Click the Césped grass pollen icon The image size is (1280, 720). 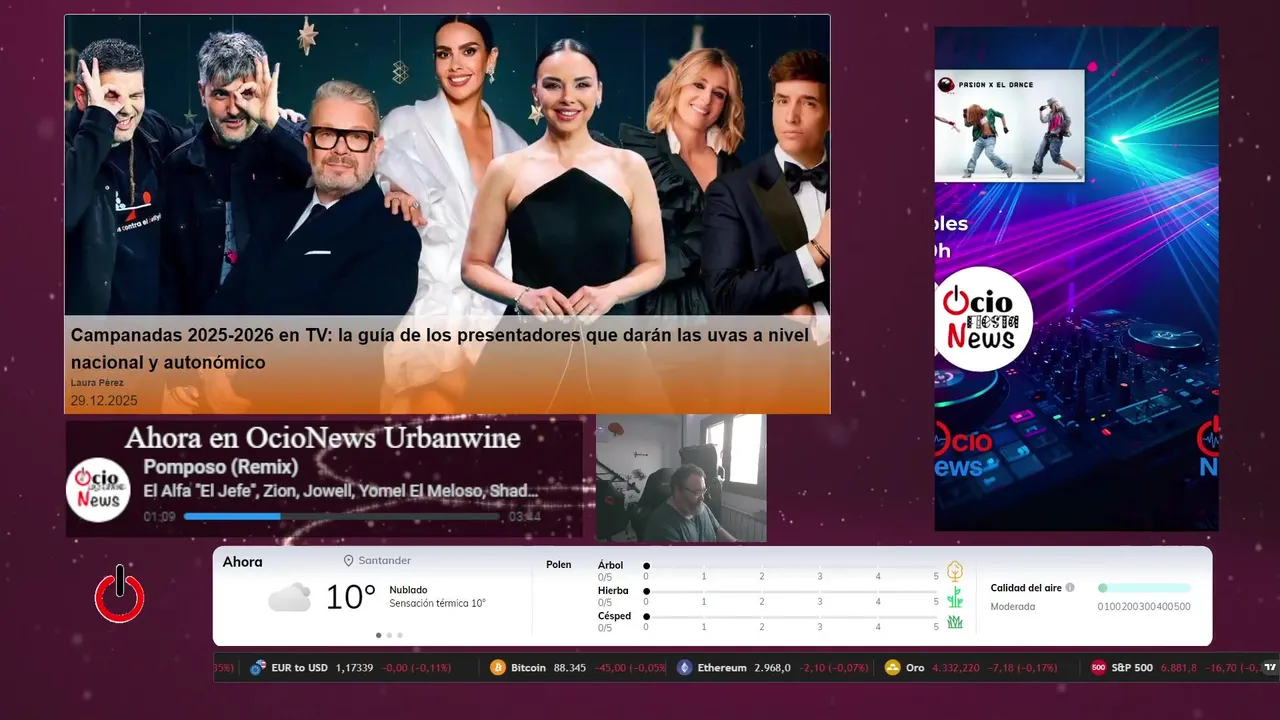(x=955, y=622)
